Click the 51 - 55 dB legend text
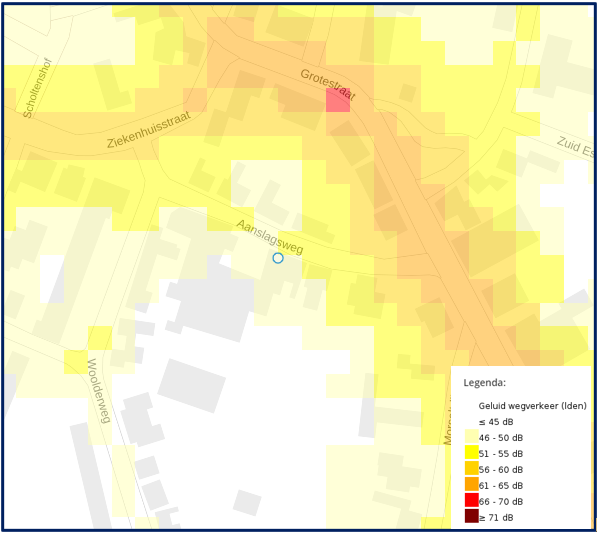Viewport: 599px width, 534px height. coord(501,454)
